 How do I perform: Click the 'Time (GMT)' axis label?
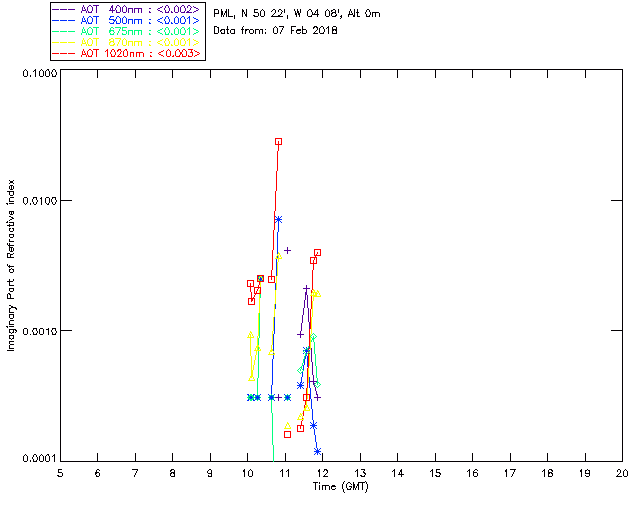point(340,486)
